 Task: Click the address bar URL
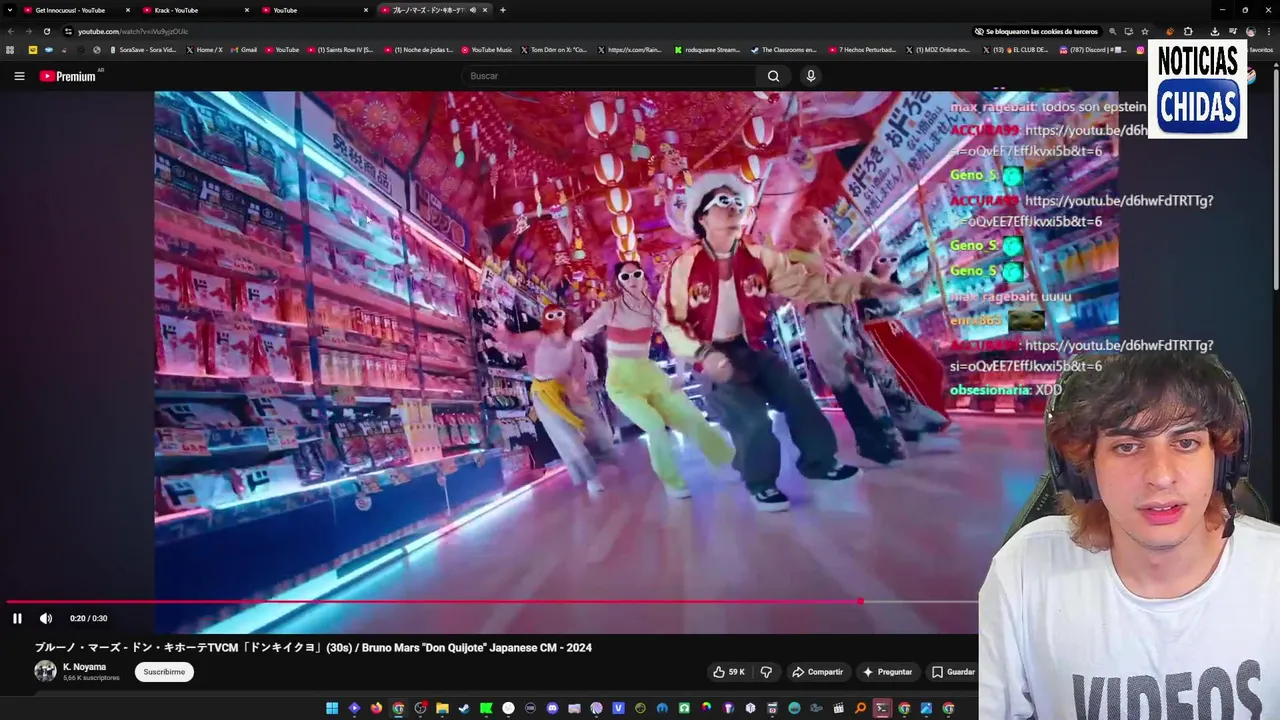click(x=133, y=31)
